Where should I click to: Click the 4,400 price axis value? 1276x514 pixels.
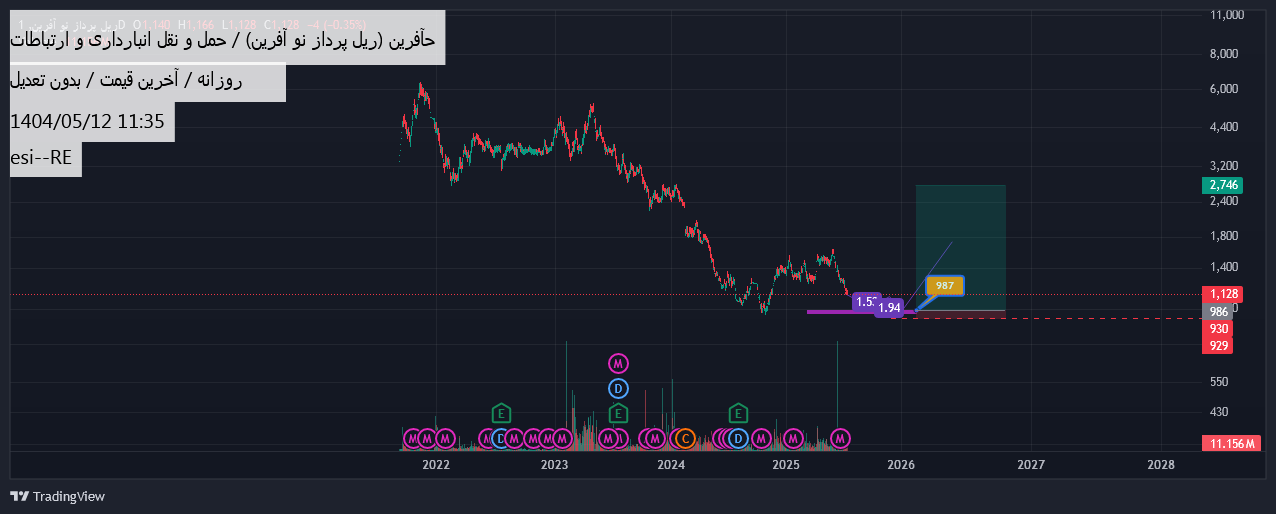(x=1224, y=127)
